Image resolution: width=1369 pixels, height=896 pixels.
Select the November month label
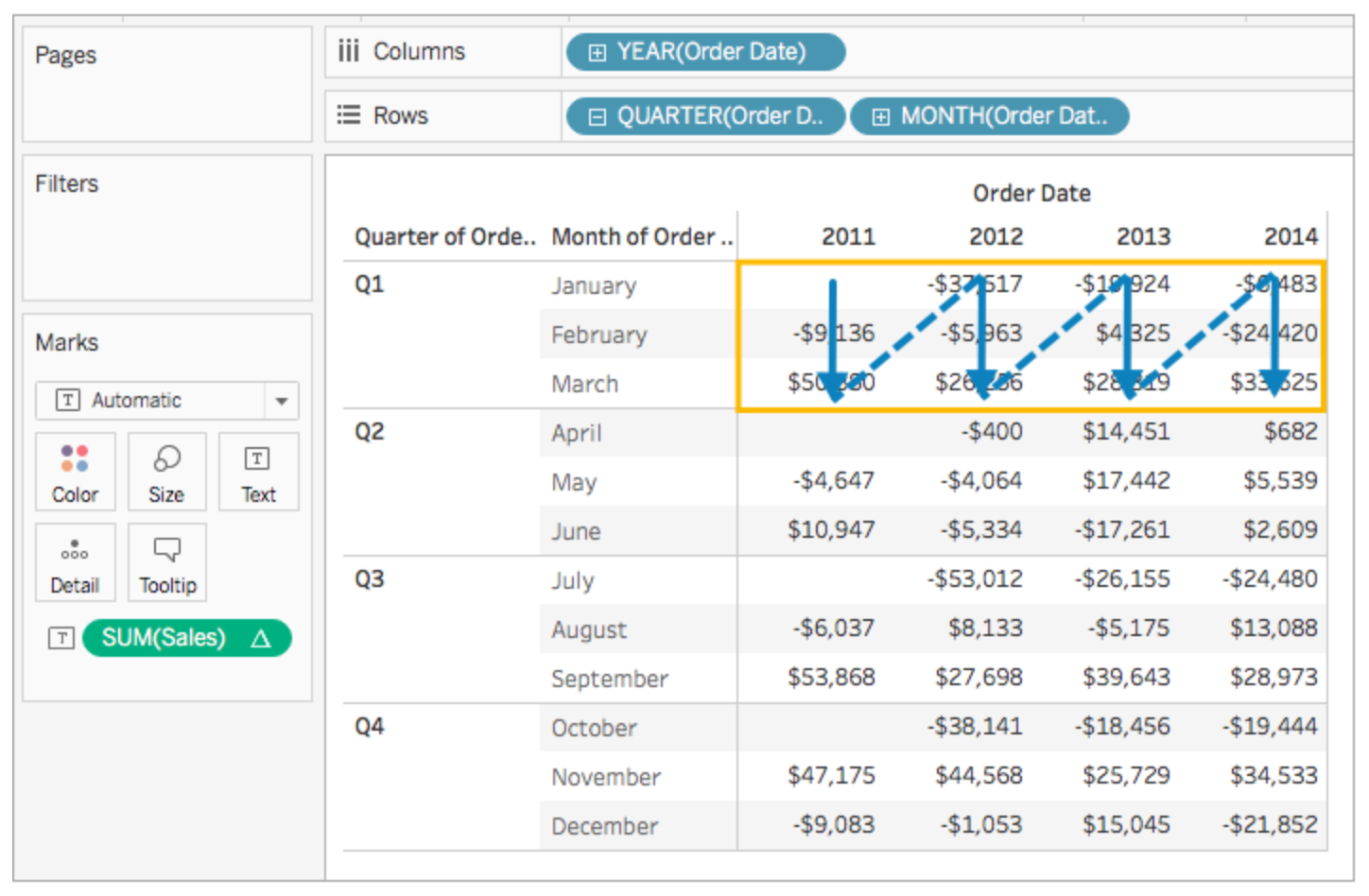point(606,777)
